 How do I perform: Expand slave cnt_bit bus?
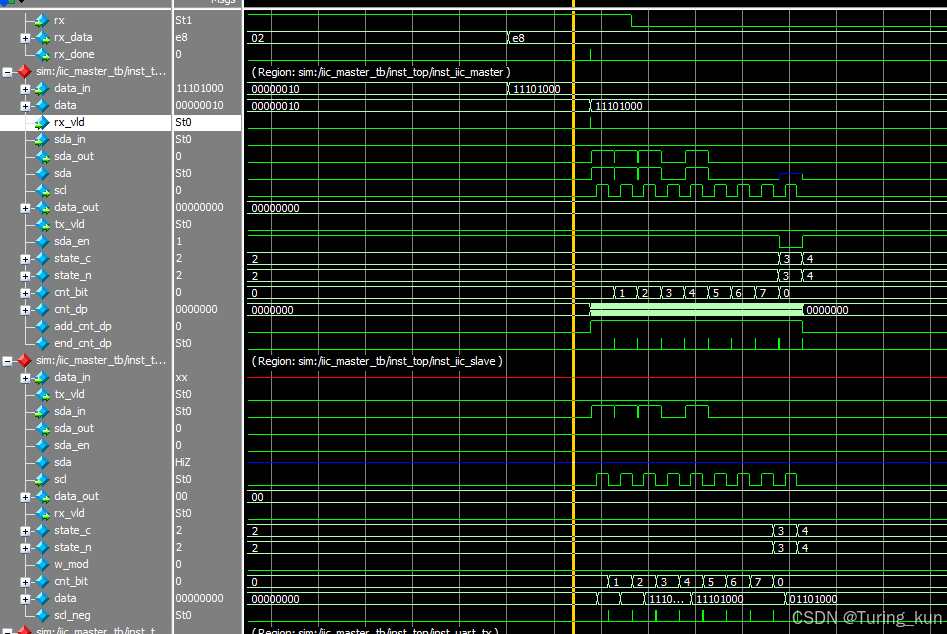coord(25,582)
